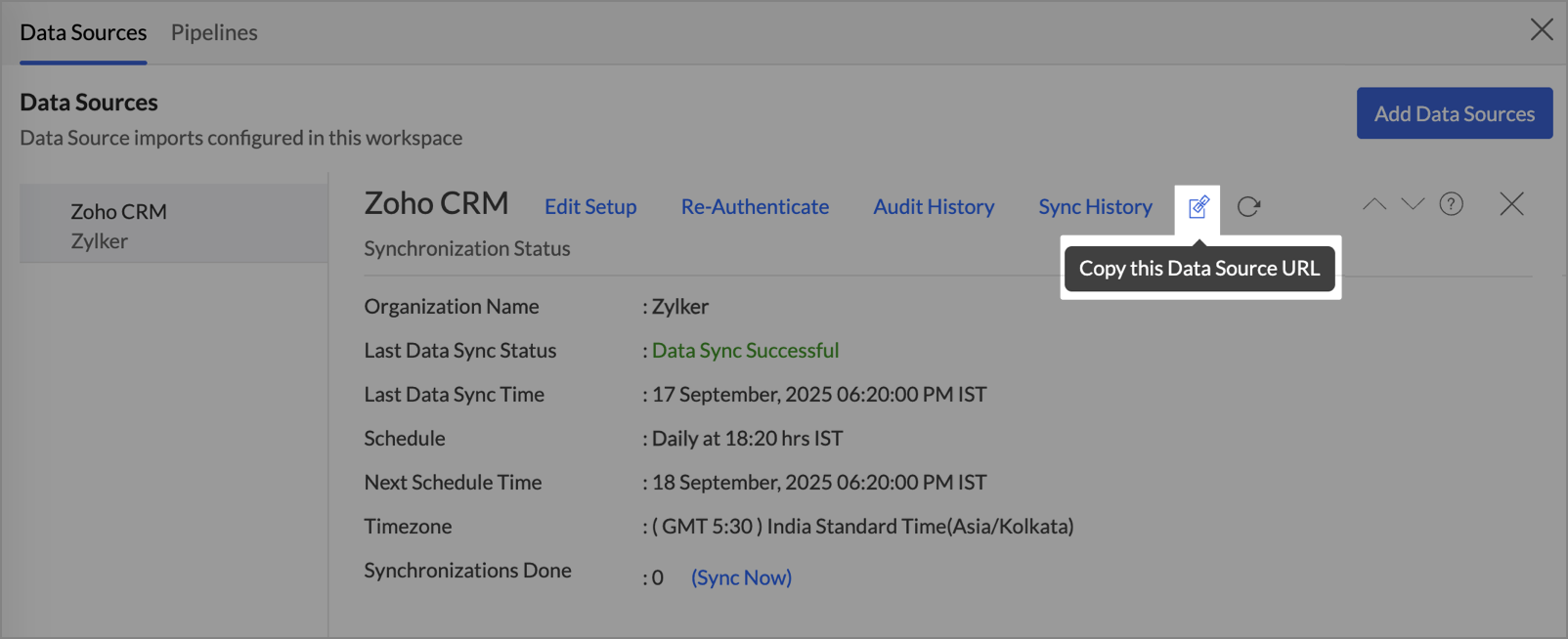
Task: Switch to the Pipelines tab
Action: pos(214,32)
